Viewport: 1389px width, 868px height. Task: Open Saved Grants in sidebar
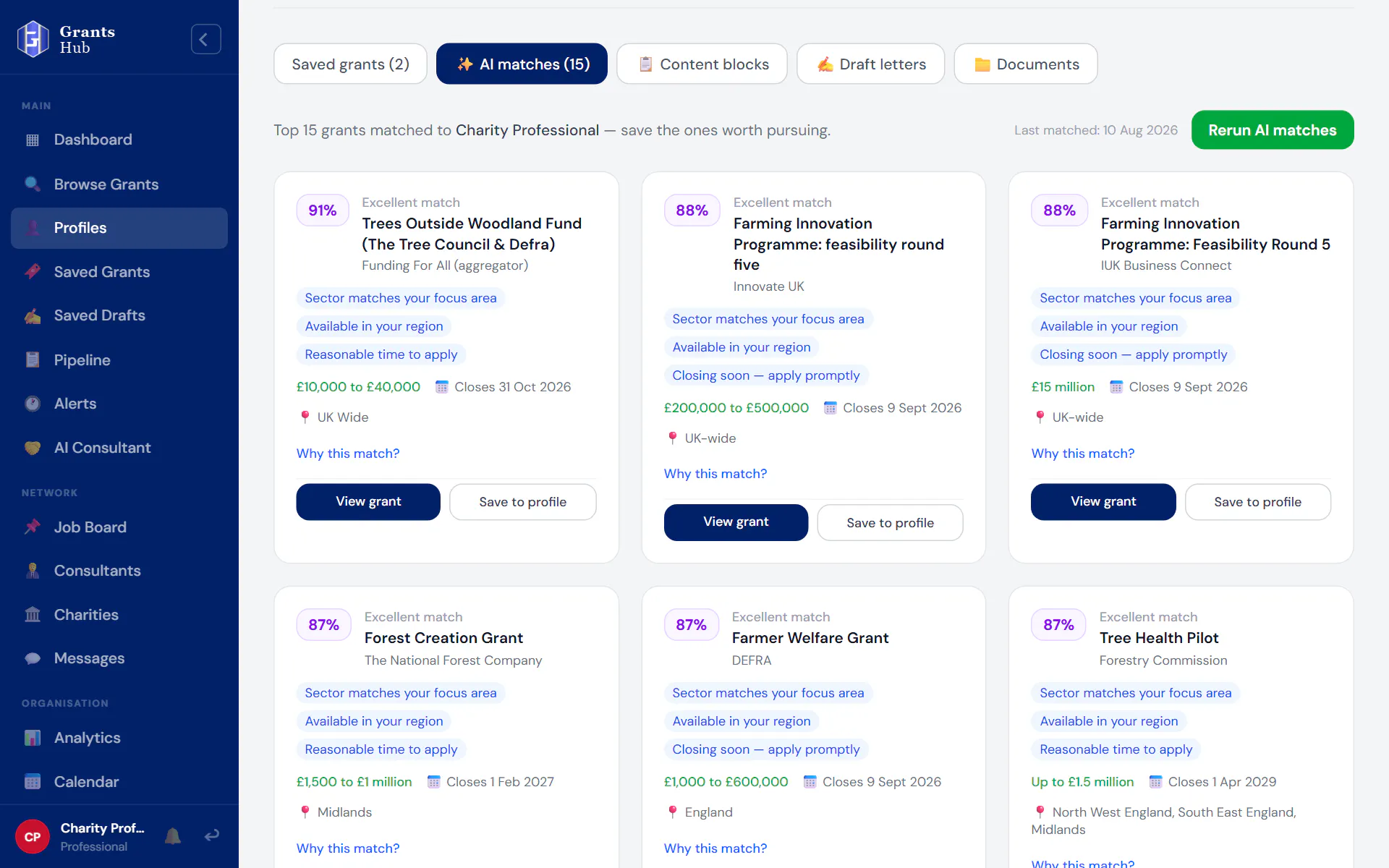119,272
